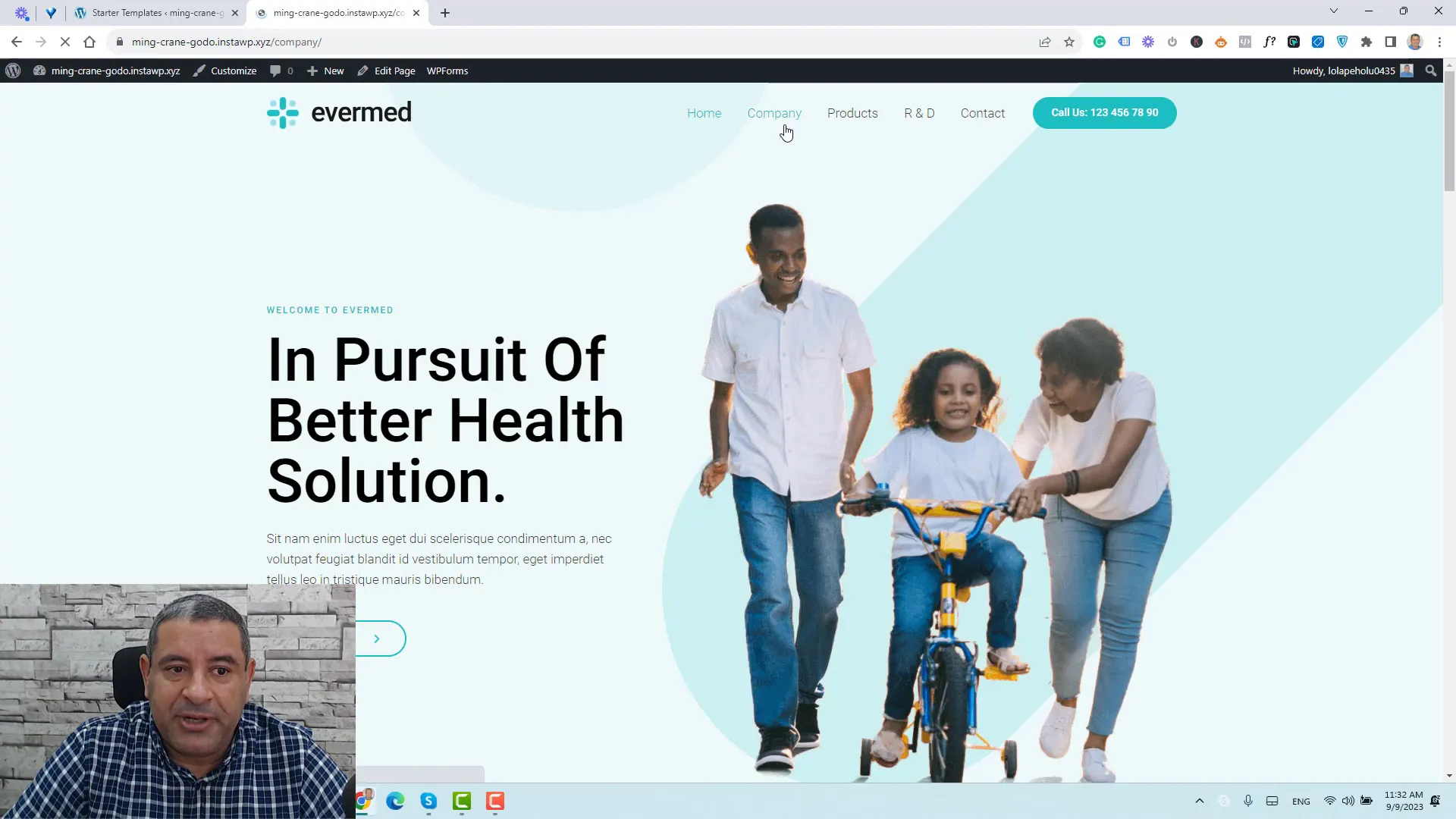Click the bookmark star icon
This screenshot has width=1456, height=819.
(x=1069, y=42)
